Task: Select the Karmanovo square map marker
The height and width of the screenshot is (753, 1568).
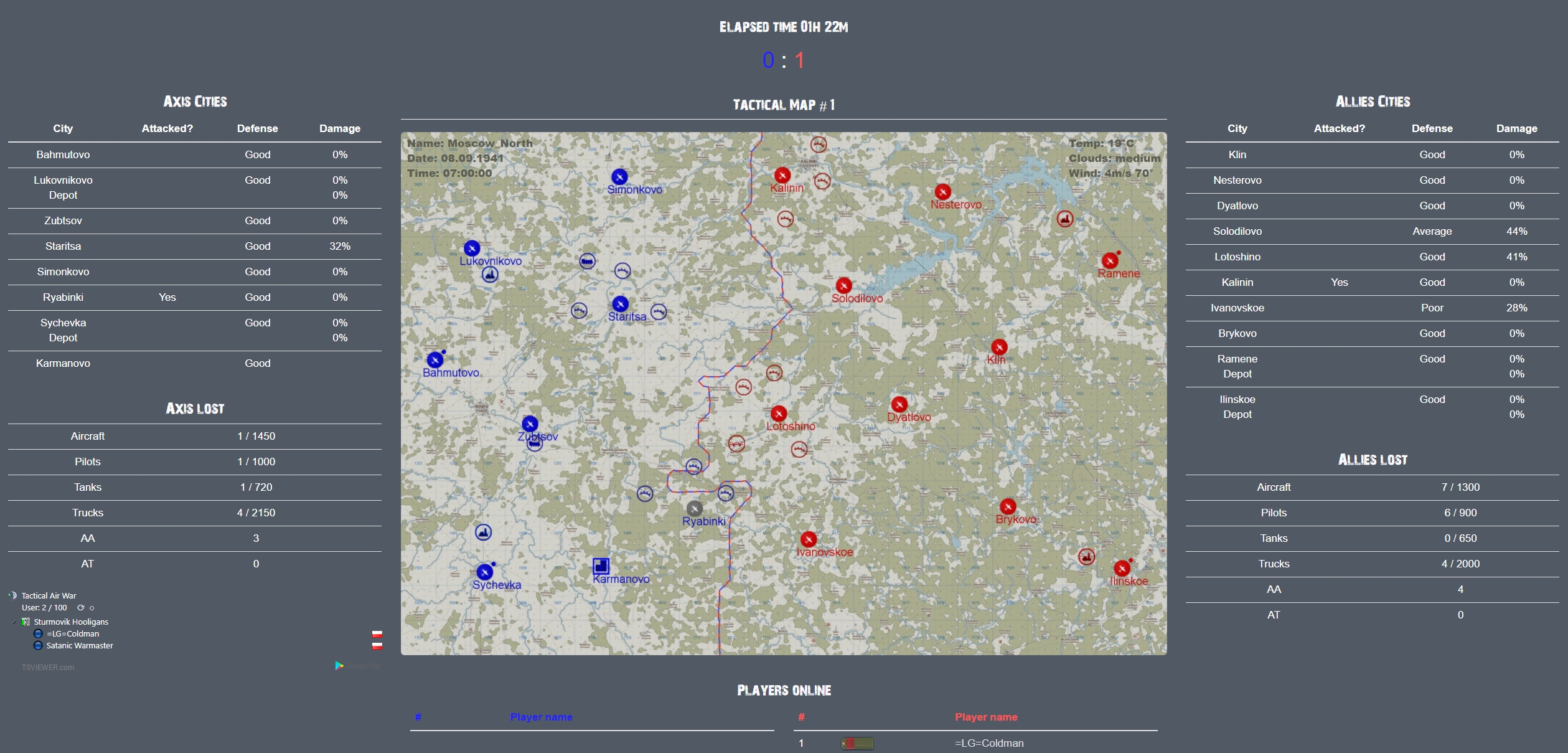Action: click(x=601, y=566)
